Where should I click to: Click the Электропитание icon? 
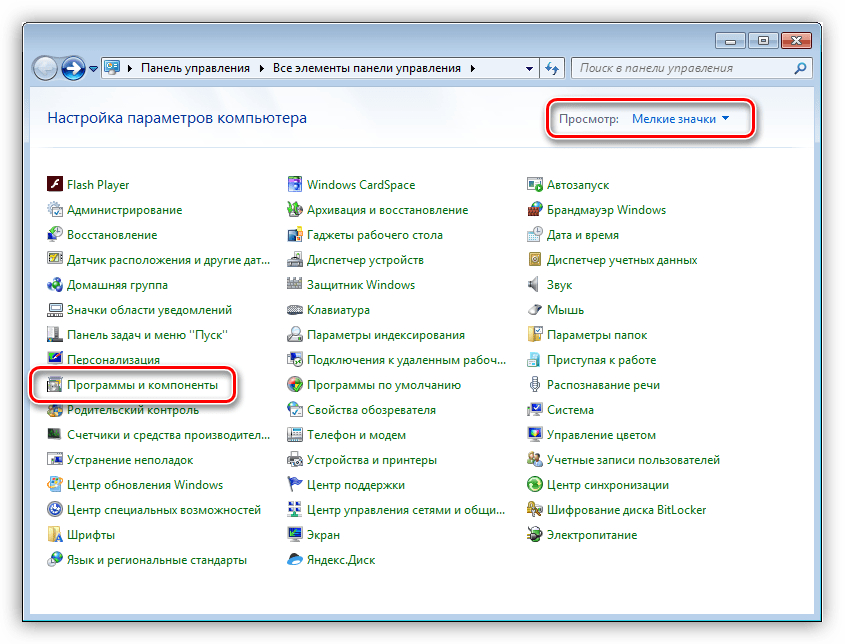point(535,535)
